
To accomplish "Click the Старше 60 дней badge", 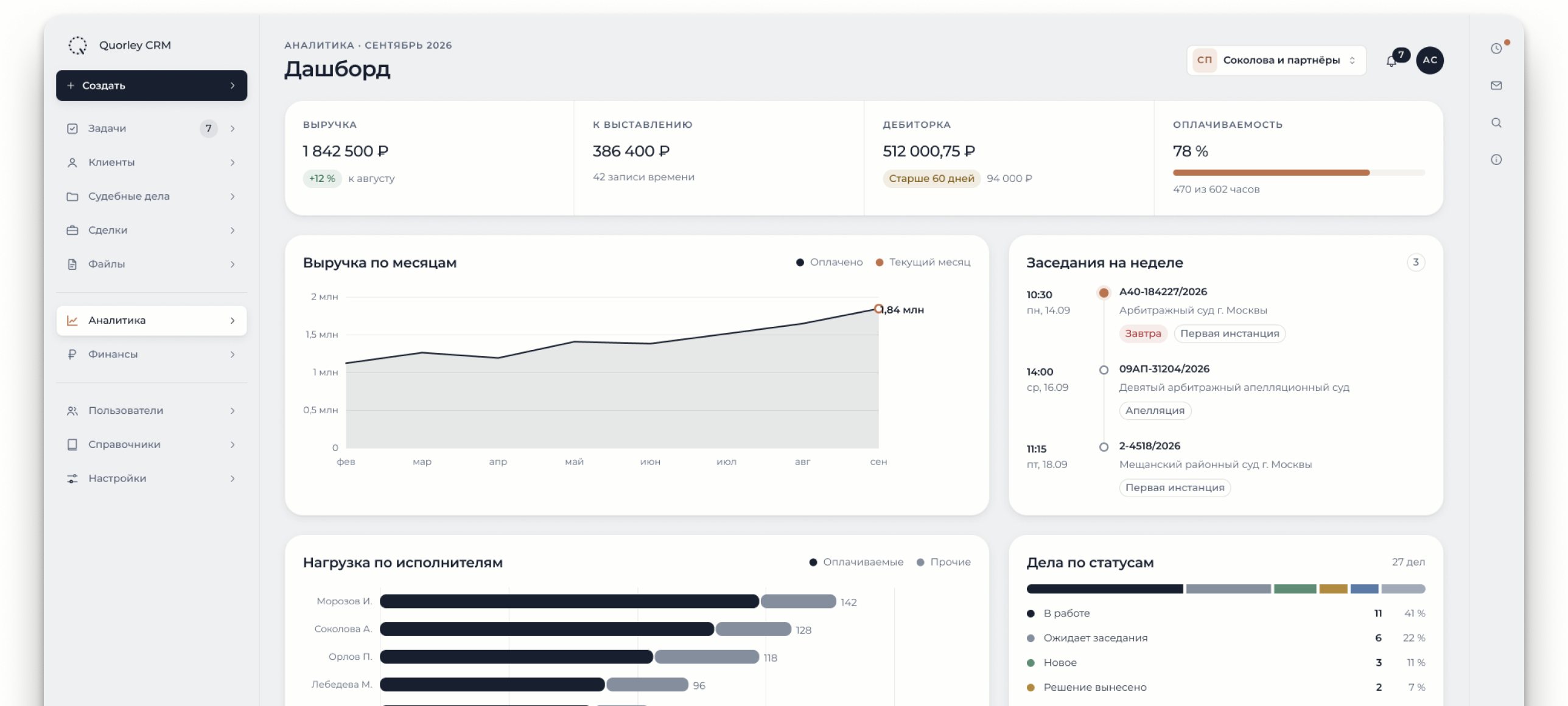I will [931, 179].
